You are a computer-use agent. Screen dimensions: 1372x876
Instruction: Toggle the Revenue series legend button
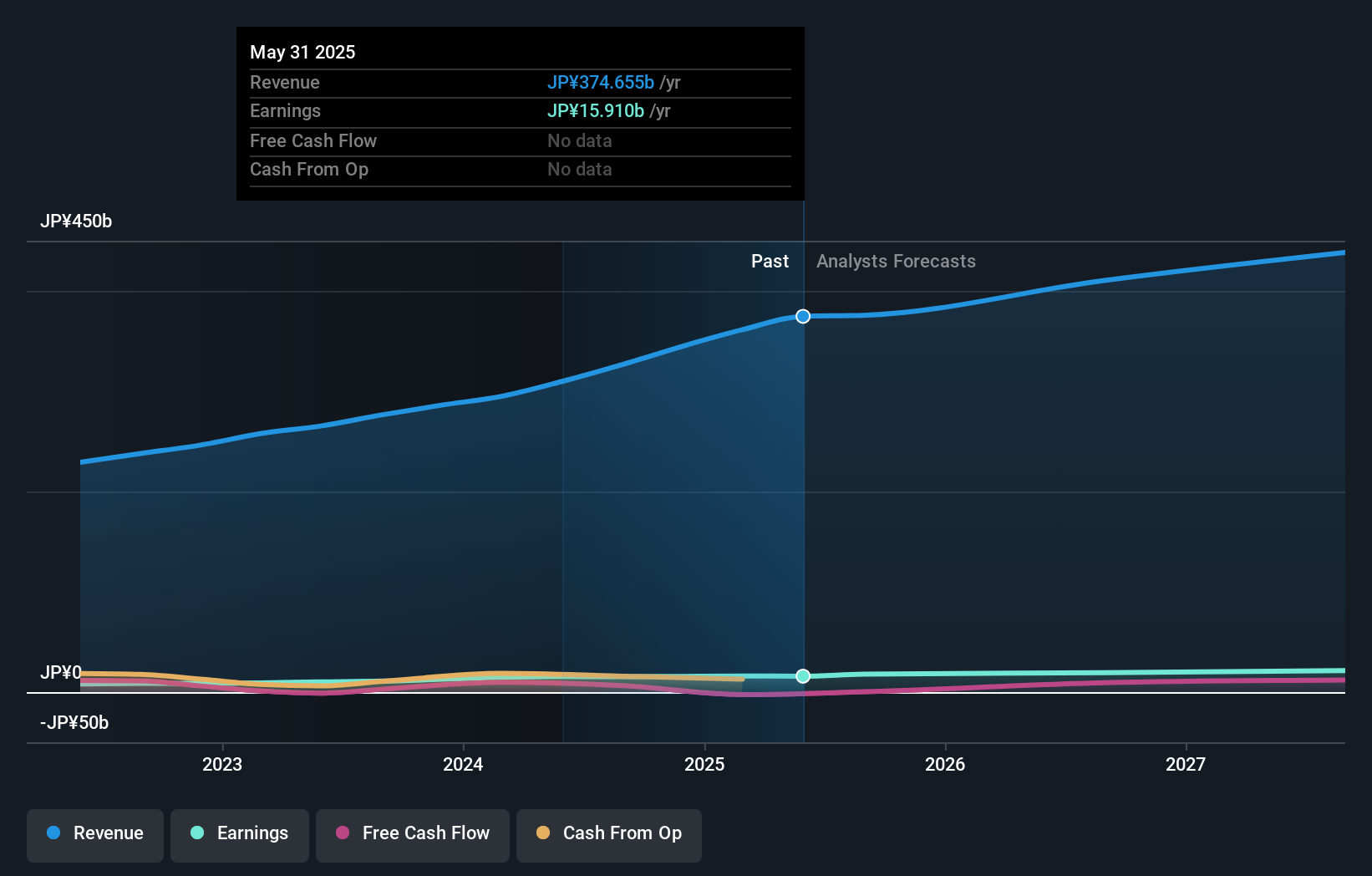point(95,835)
